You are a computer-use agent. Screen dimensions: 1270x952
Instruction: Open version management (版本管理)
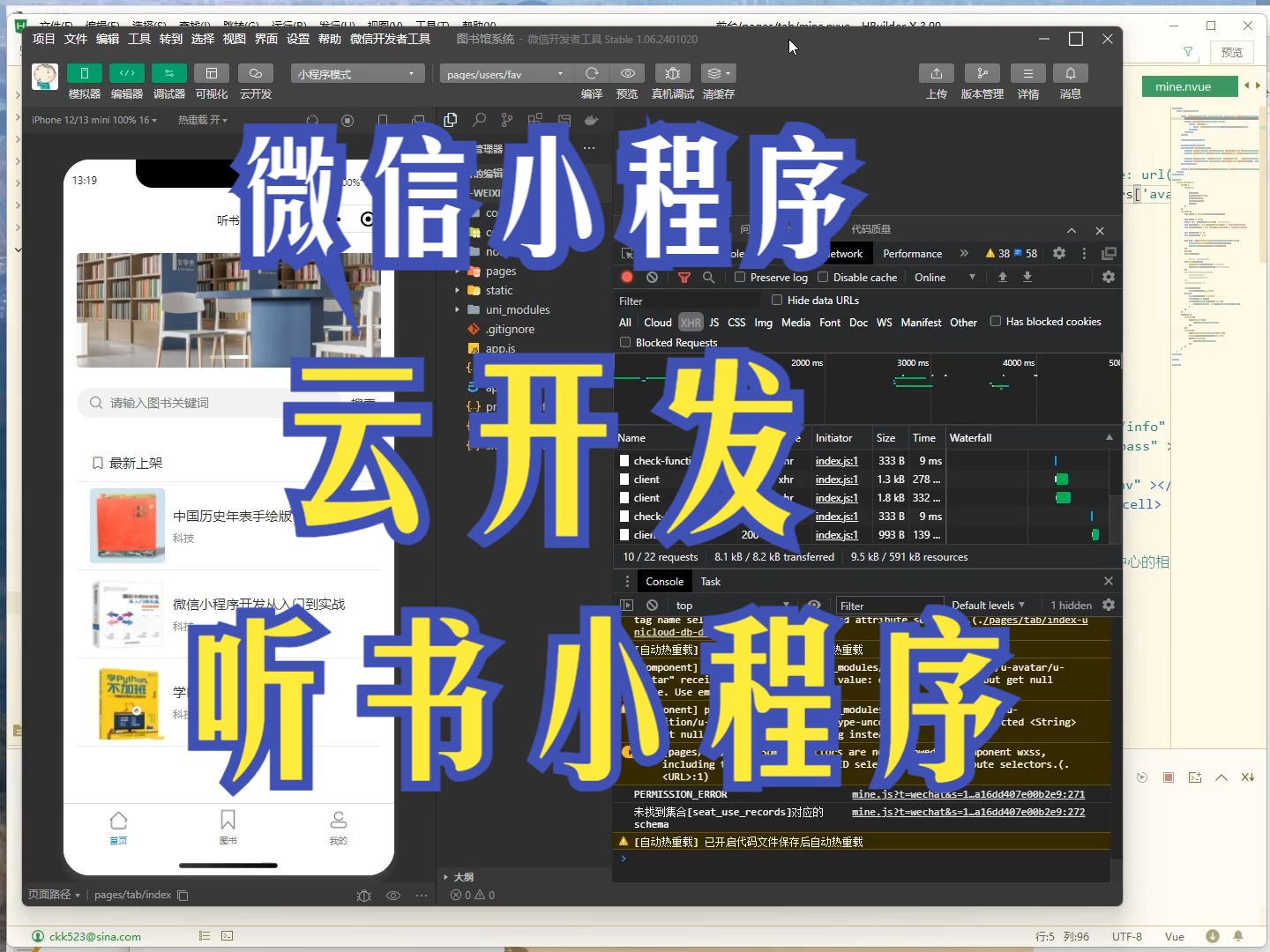(x=982, y=73)
